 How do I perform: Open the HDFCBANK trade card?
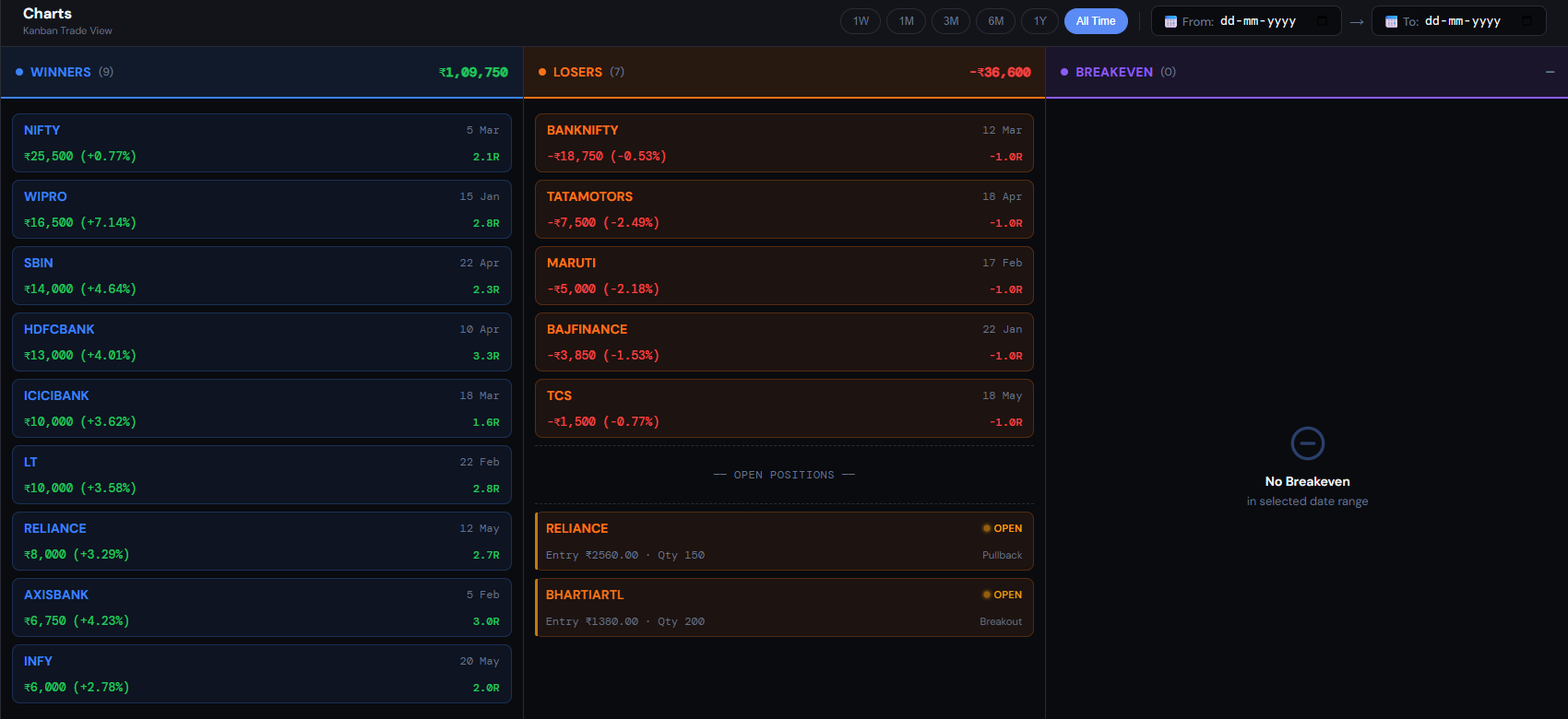click(x=262, y=342)
